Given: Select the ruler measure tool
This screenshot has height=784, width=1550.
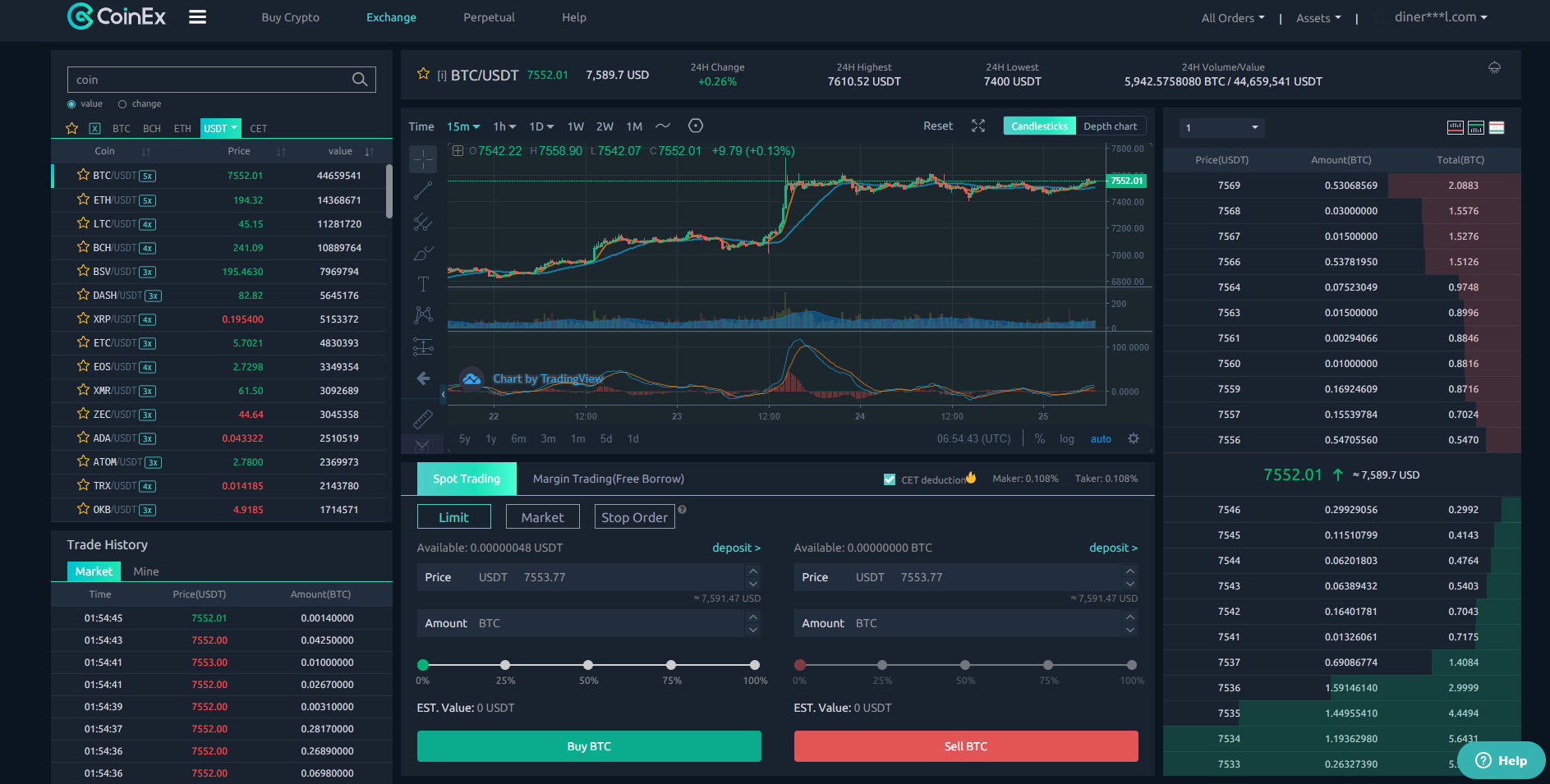Looking at the screenshot, I should click(x=423, y=420).
